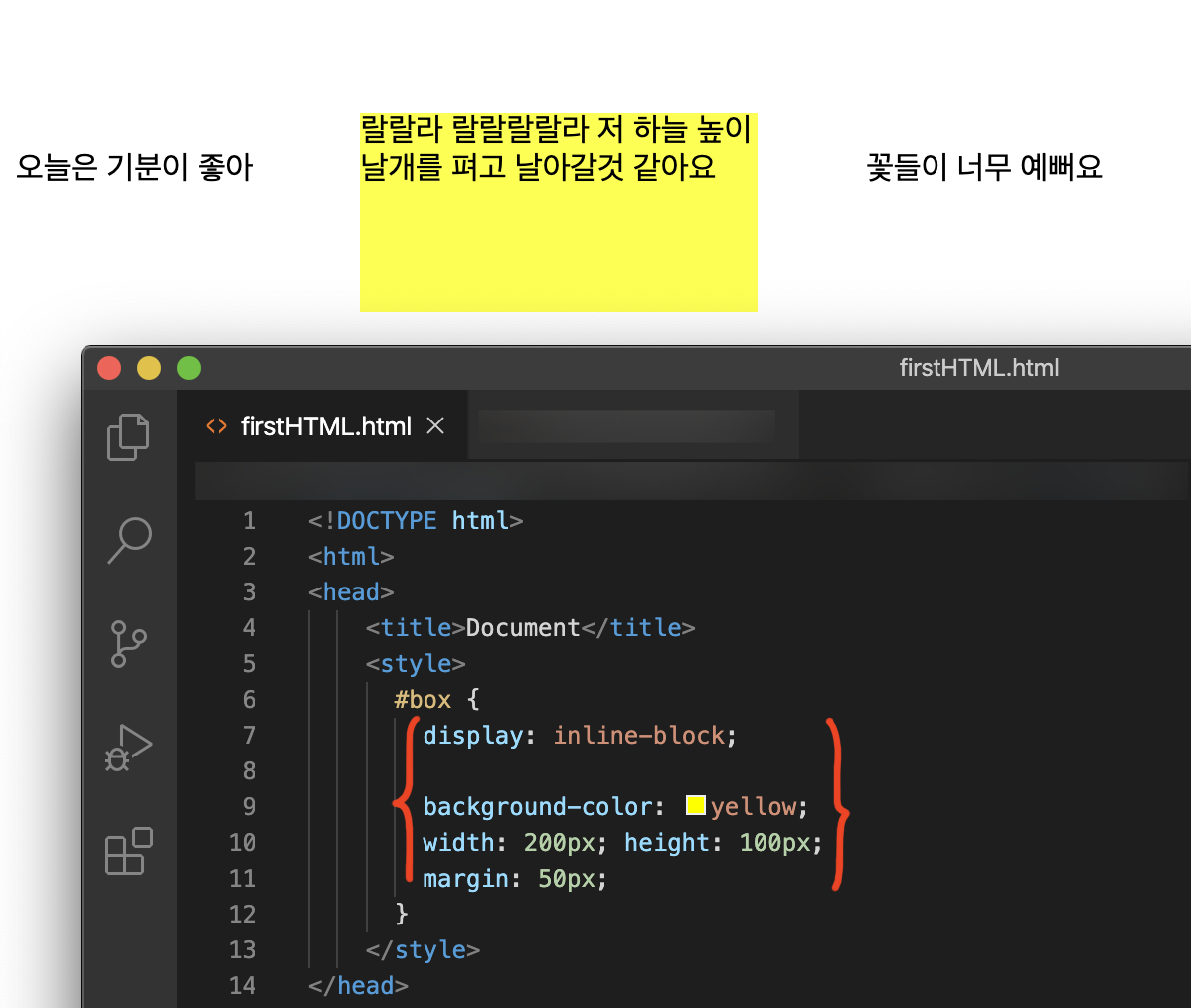Click the 'Document' title text in the code
Viewport: 1191px width, 1008px height.
click(523, 627)
